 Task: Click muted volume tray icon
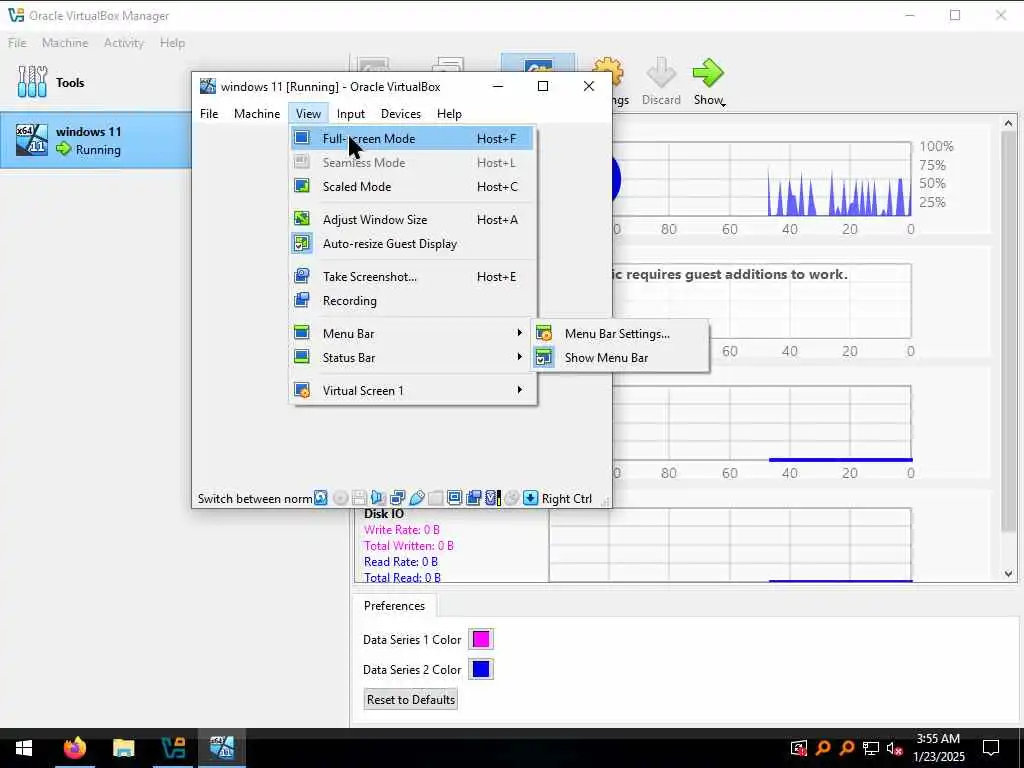(x=895, y=748)
